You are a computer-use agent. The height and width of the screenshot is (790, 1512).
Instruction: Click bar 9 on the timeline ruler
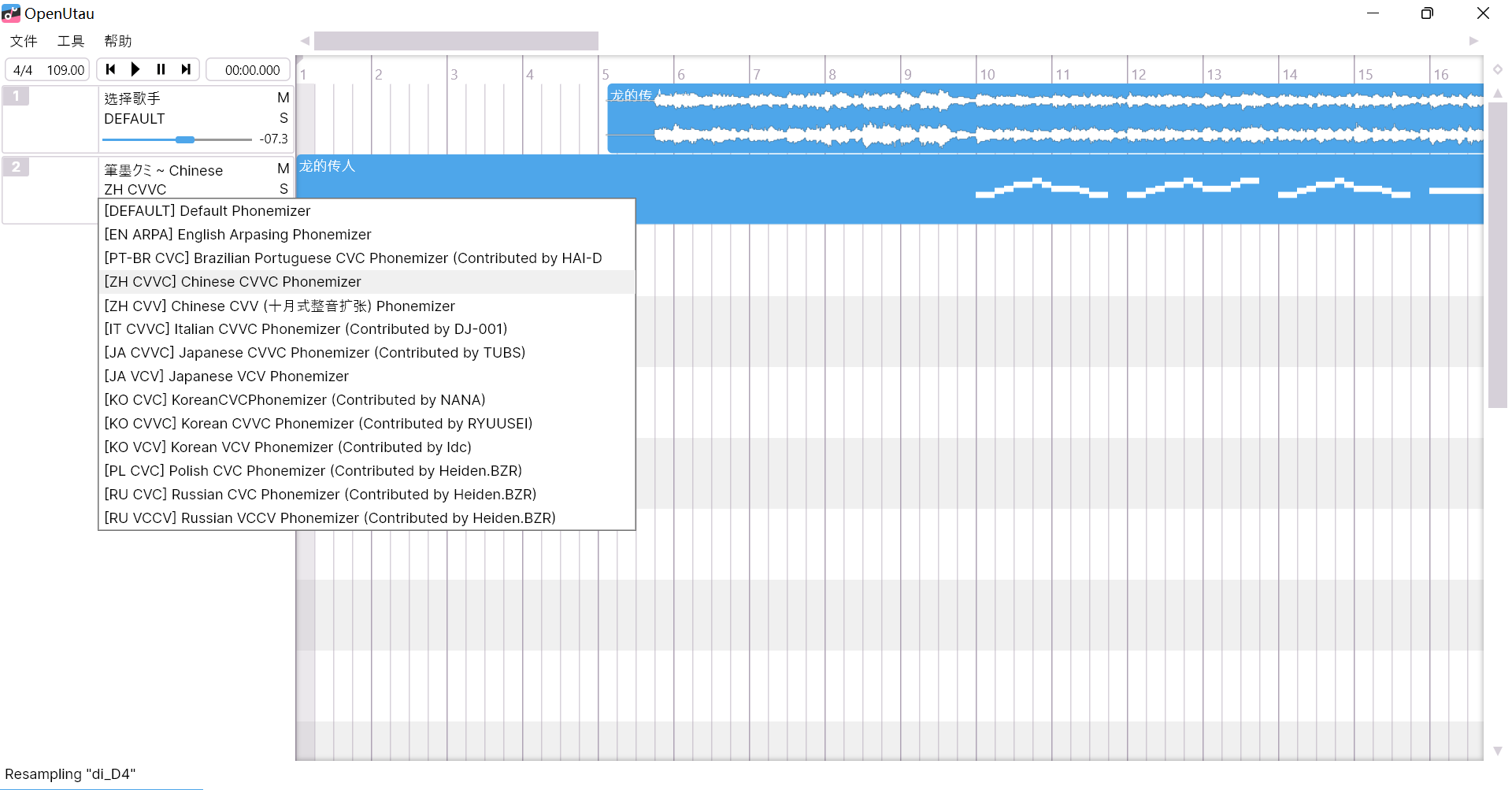click(908, 74)
